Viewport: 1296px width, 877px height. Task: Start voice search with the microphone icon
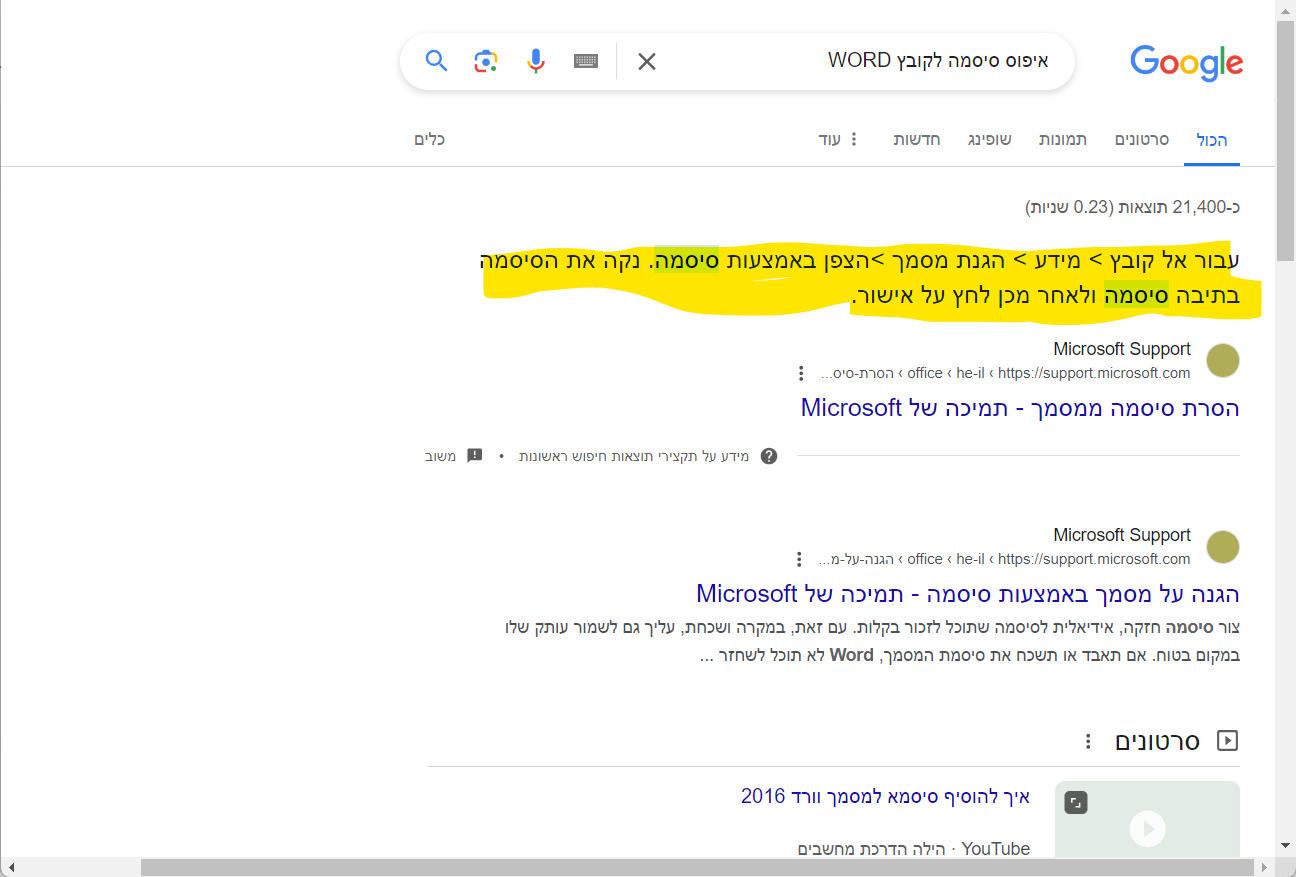point(536,61)
